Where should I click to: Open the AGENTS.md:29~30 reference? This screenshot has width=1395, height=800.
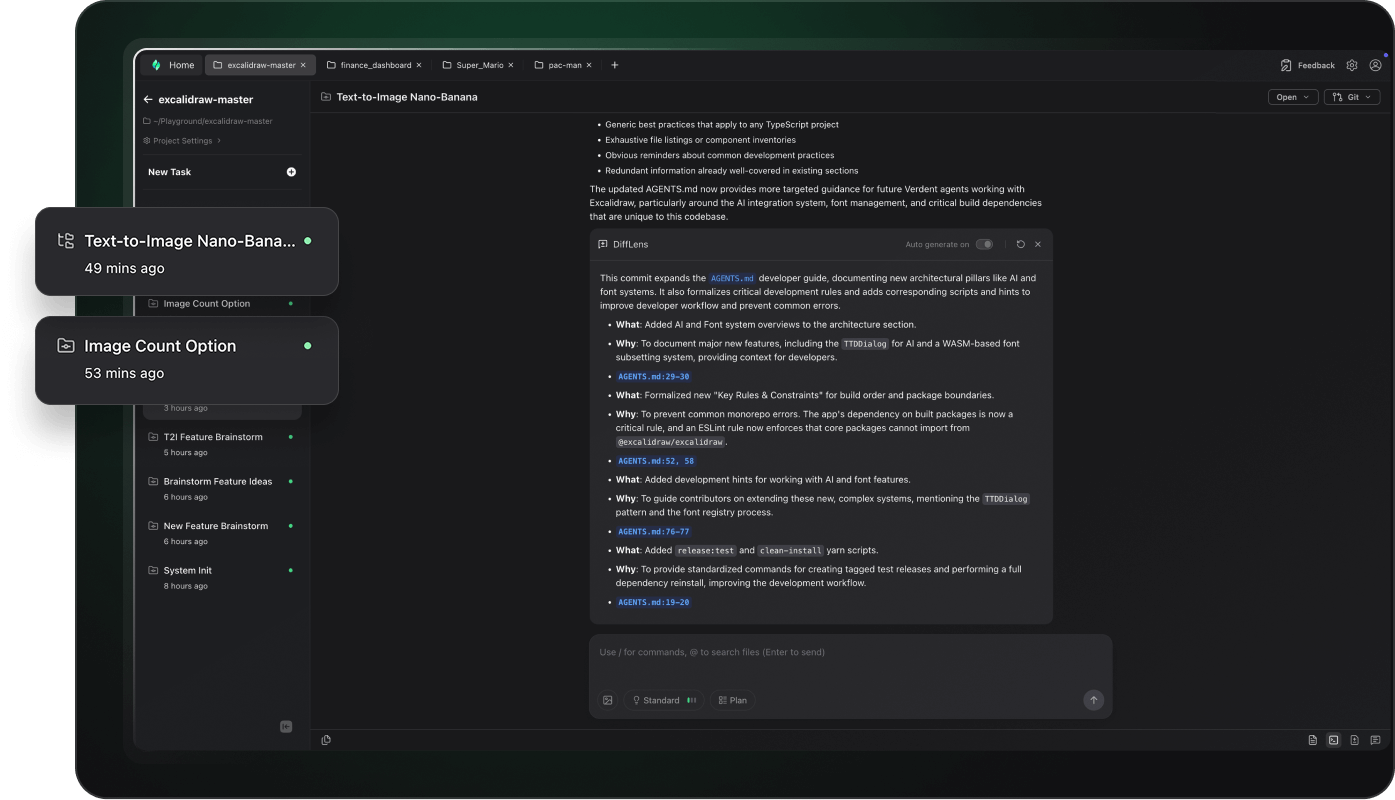tap(654, 377)
